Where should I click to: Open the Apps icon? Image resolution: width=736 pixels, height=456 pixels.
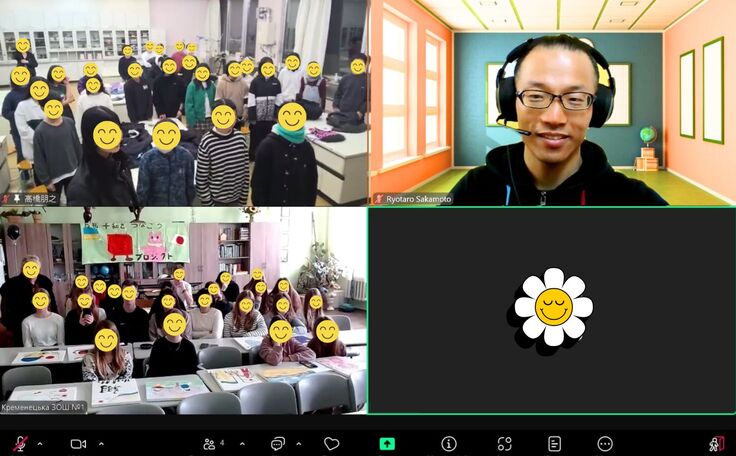click(x=504, y=443)
